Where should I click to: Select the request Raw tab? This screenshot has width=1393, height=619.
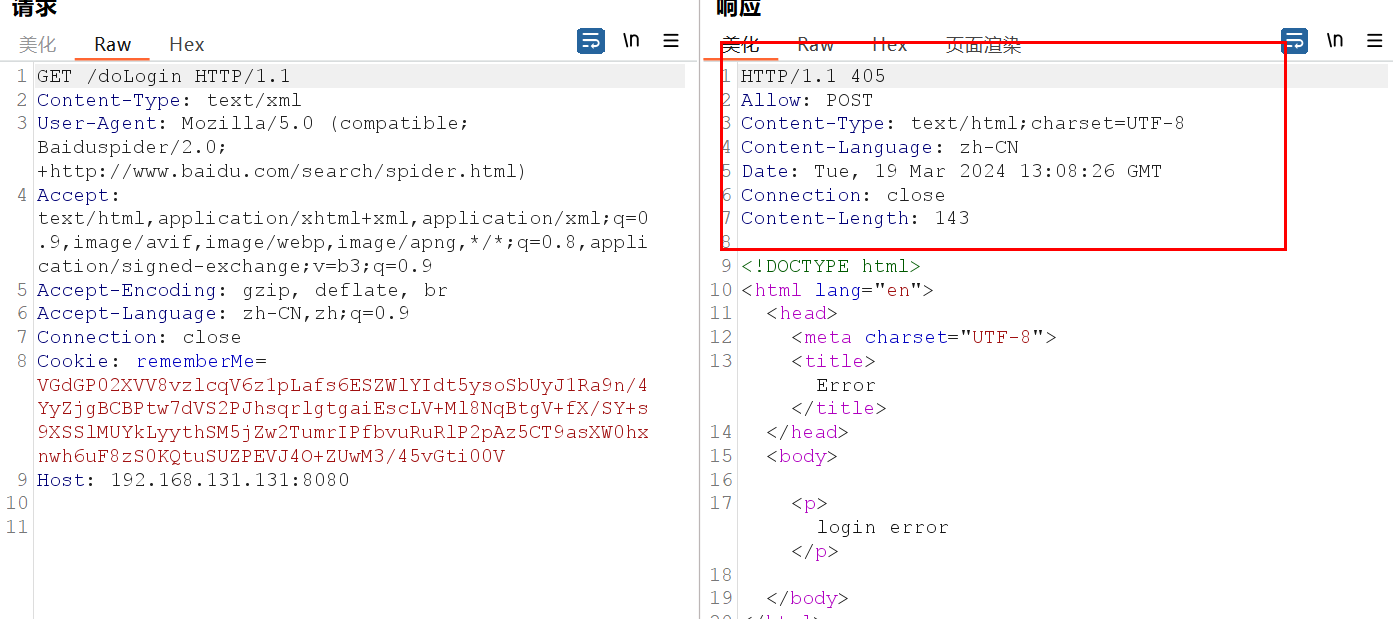(112, 44)
